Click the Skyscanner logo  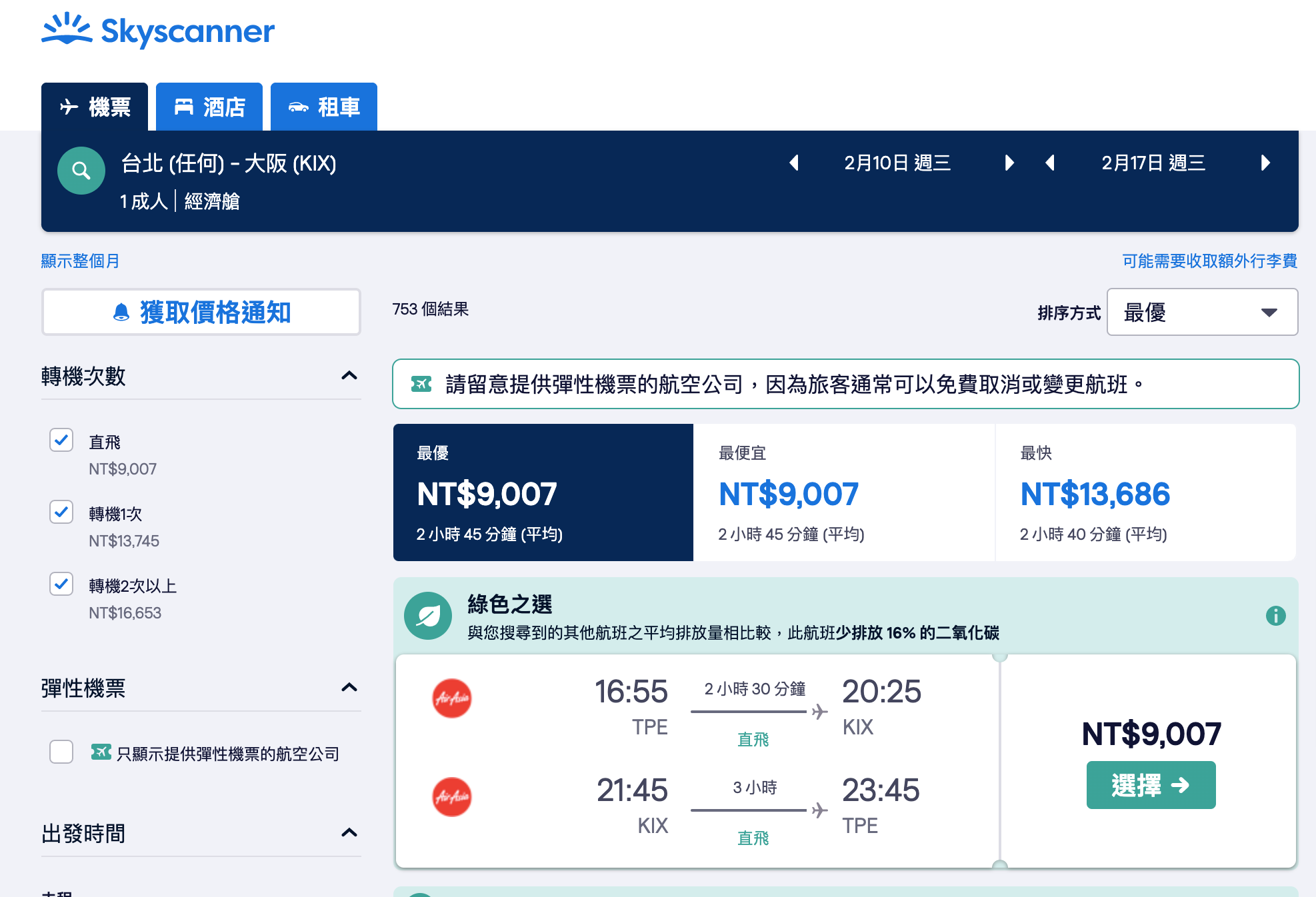pos(158,30)
